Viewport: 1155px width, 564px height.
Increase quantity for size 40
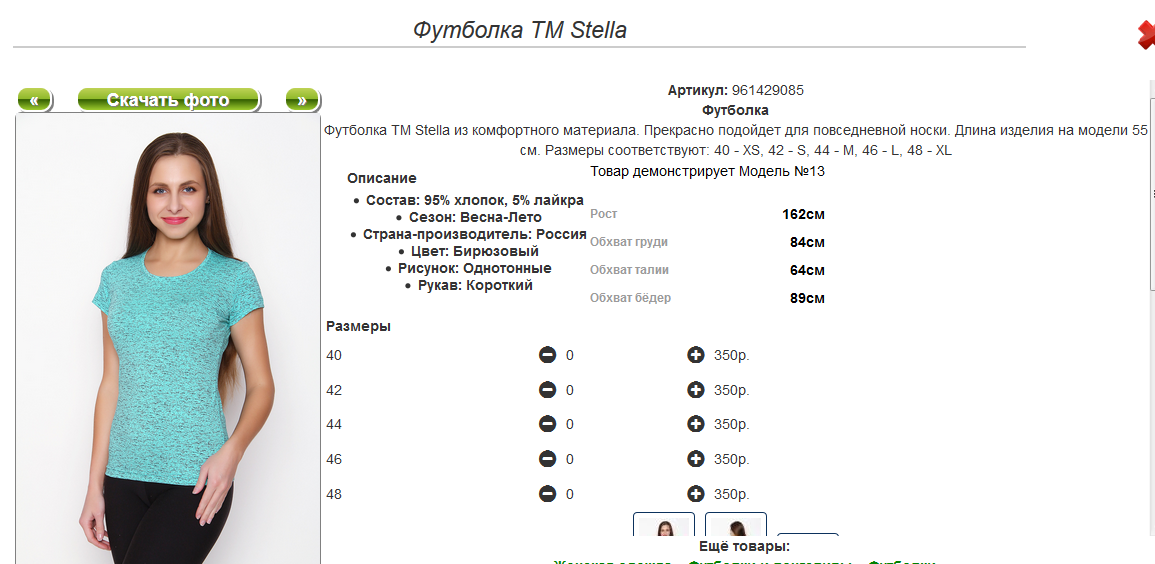[695, 355]
